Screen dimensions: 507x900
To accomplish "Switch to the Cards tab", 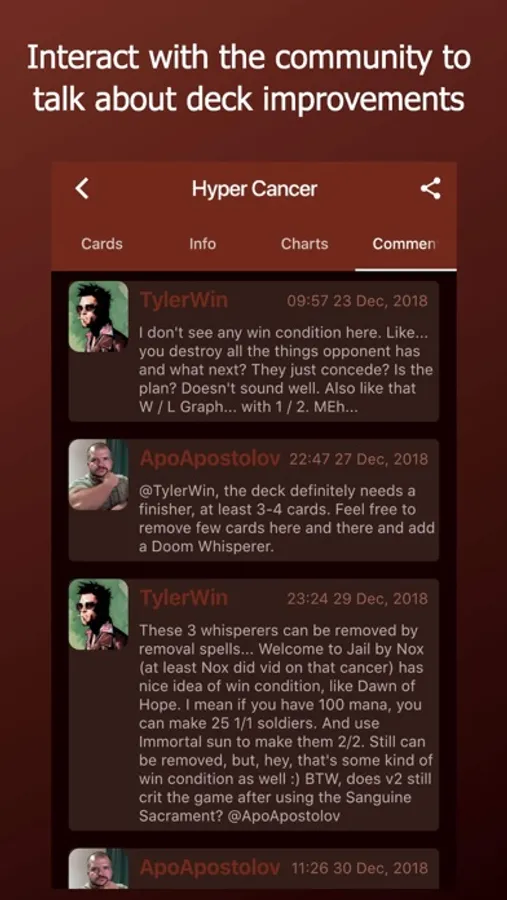I will (x=102, y=244).
